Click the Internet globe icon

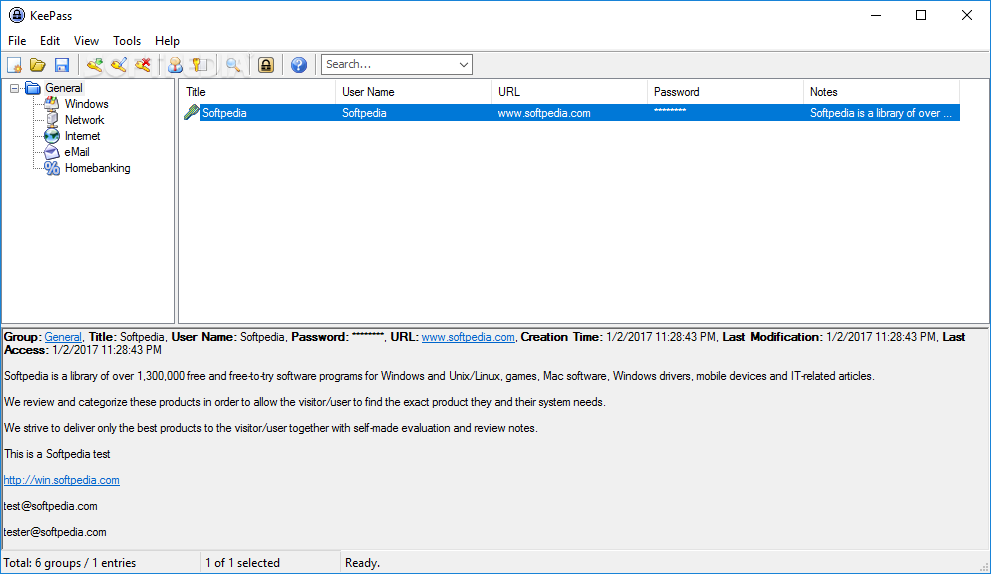(x=52, y=136)
